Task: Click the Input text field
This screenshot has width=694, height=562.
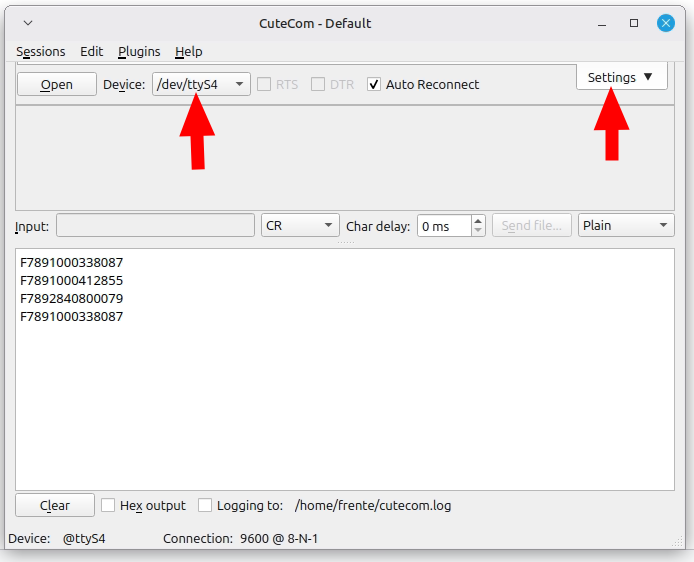Action: [x=155, y=226]
